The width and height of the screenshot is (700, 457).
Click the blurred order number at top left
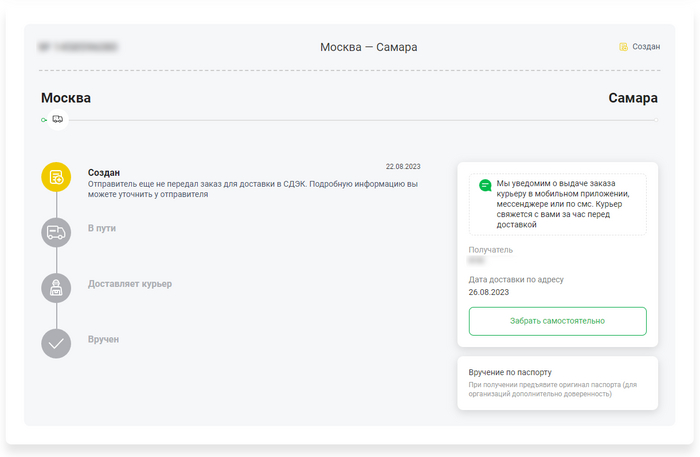click(x=78, y=46)
